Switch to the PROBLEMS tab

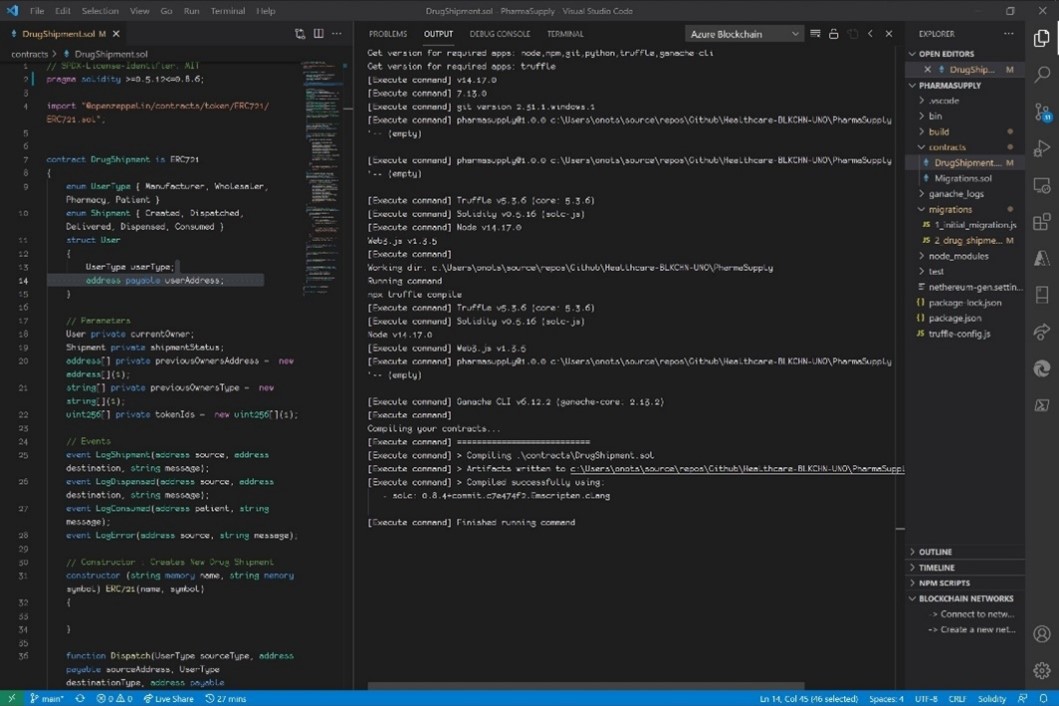click(387, 33)
